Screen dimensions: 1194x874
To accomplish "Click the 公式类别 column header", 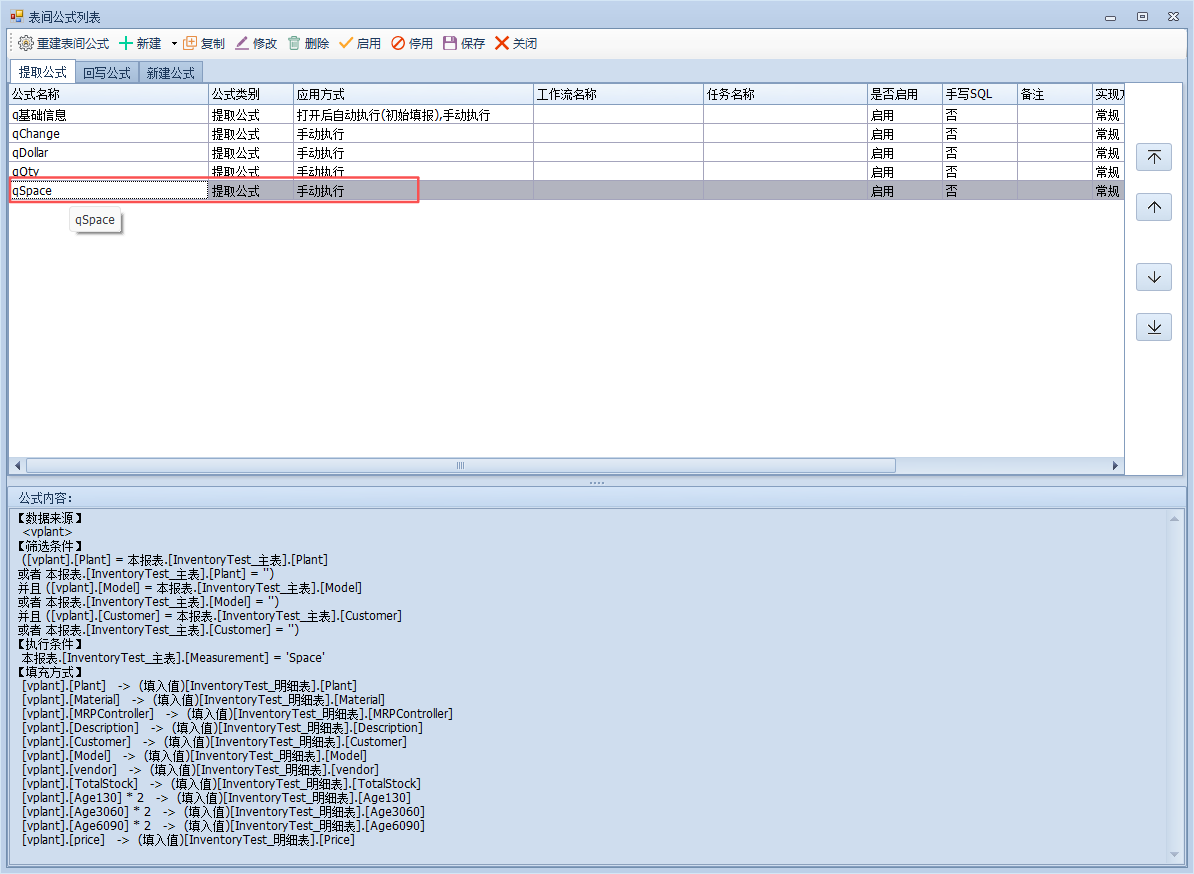I will [251, 94].
